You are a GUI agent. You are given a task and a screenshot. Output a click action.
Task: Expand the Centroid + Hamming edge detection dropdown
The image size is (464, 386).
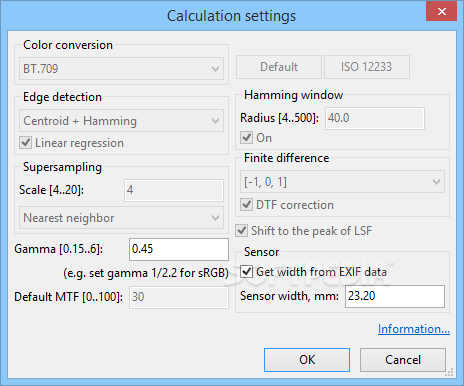coord(121,121)
